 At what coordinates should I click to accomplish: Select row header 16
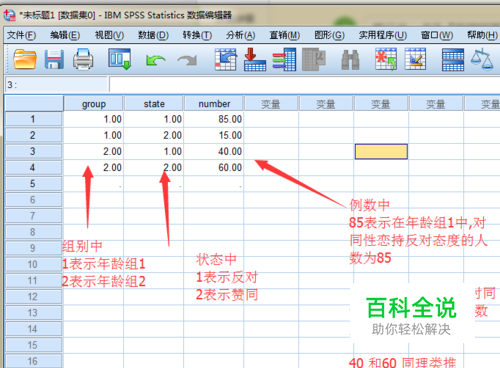[x=33, y=361]
